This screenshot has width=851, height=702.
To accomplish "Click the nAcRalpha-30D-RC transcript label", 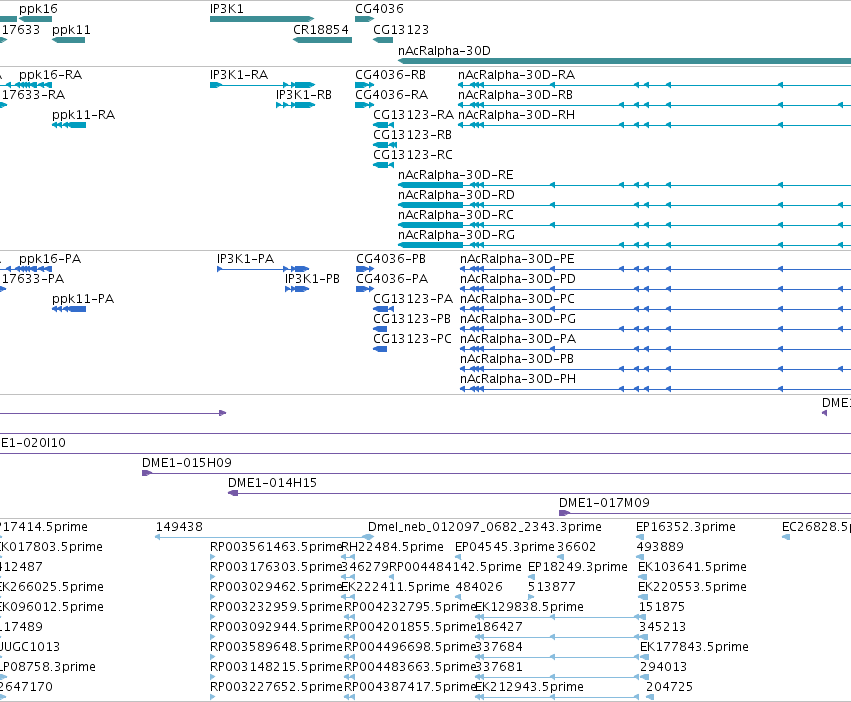I will [455, 215].
